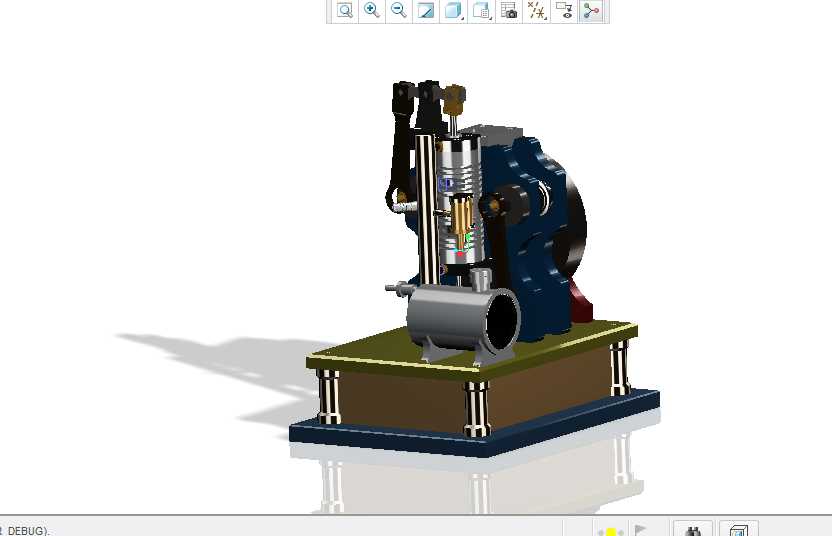The image size is (832, 536).
Task: Open the View Manager camera icon
Action: [509, 10]
